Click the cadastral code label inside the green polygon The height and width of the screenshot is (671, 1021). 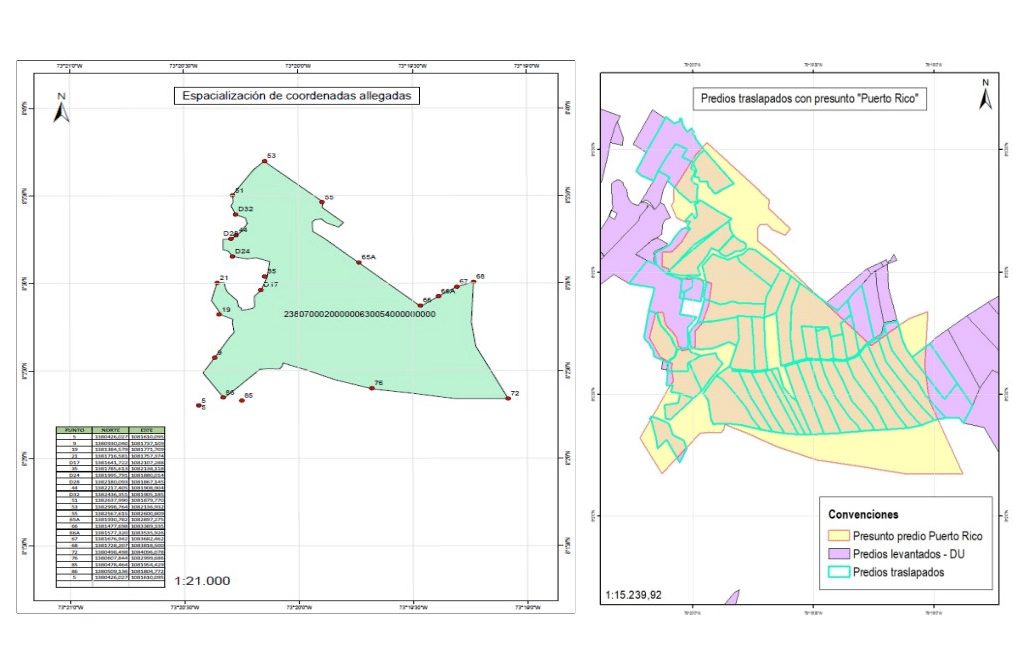pyautogui.click(x=360, y=314)
